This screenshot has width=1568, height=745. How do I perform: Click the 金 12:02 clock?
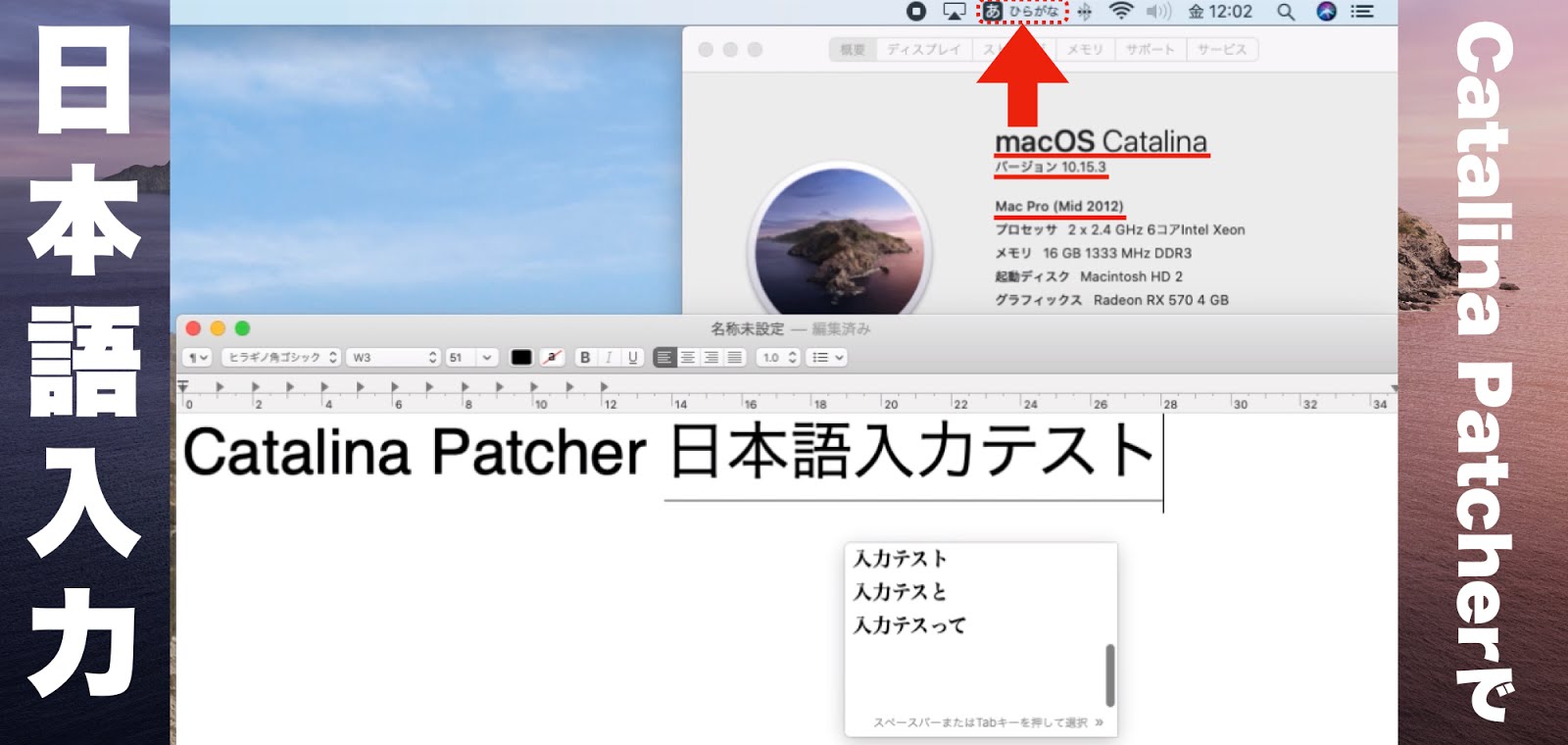click(1220, 12)
